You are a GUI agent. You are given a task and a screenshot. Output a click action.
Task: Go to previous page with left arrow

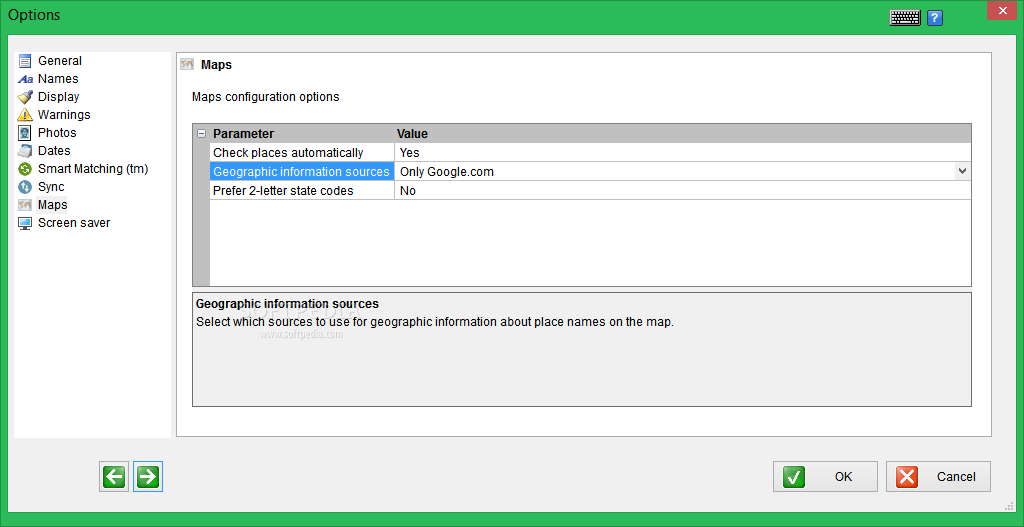click(114, 477)
